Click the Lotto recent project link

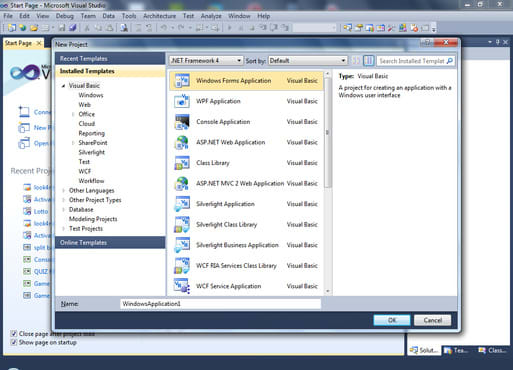point(41,212)
